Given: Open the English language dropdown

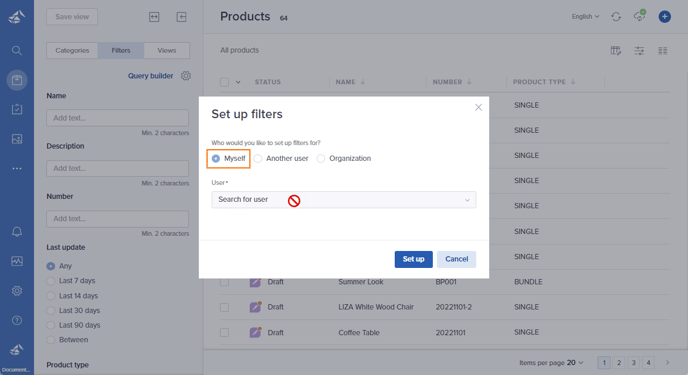Looking at the screenshot, I should pyautogui.click(x=585, y=17).
